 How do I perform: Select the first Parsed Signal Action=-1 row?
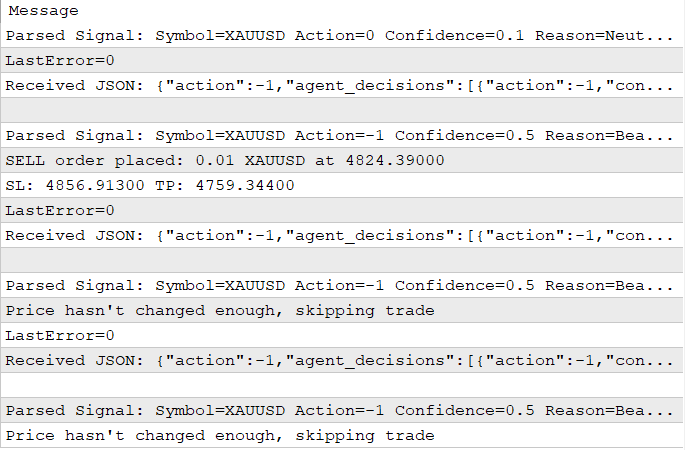pyautogui.click(x=339, y=135)
